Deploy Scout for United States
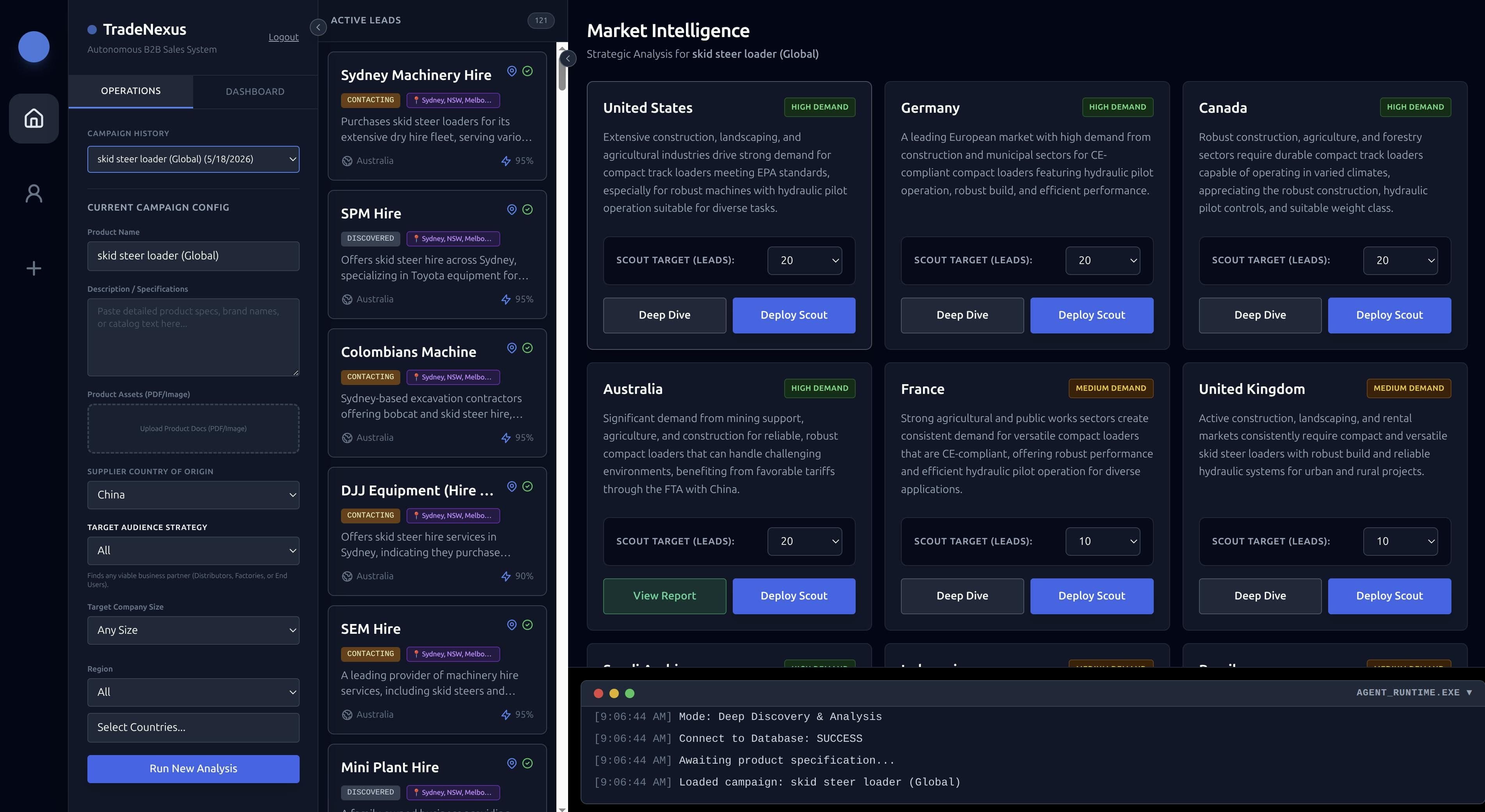Image resolution: width=1485 pixels, height=812 pixels. point(794,315)
